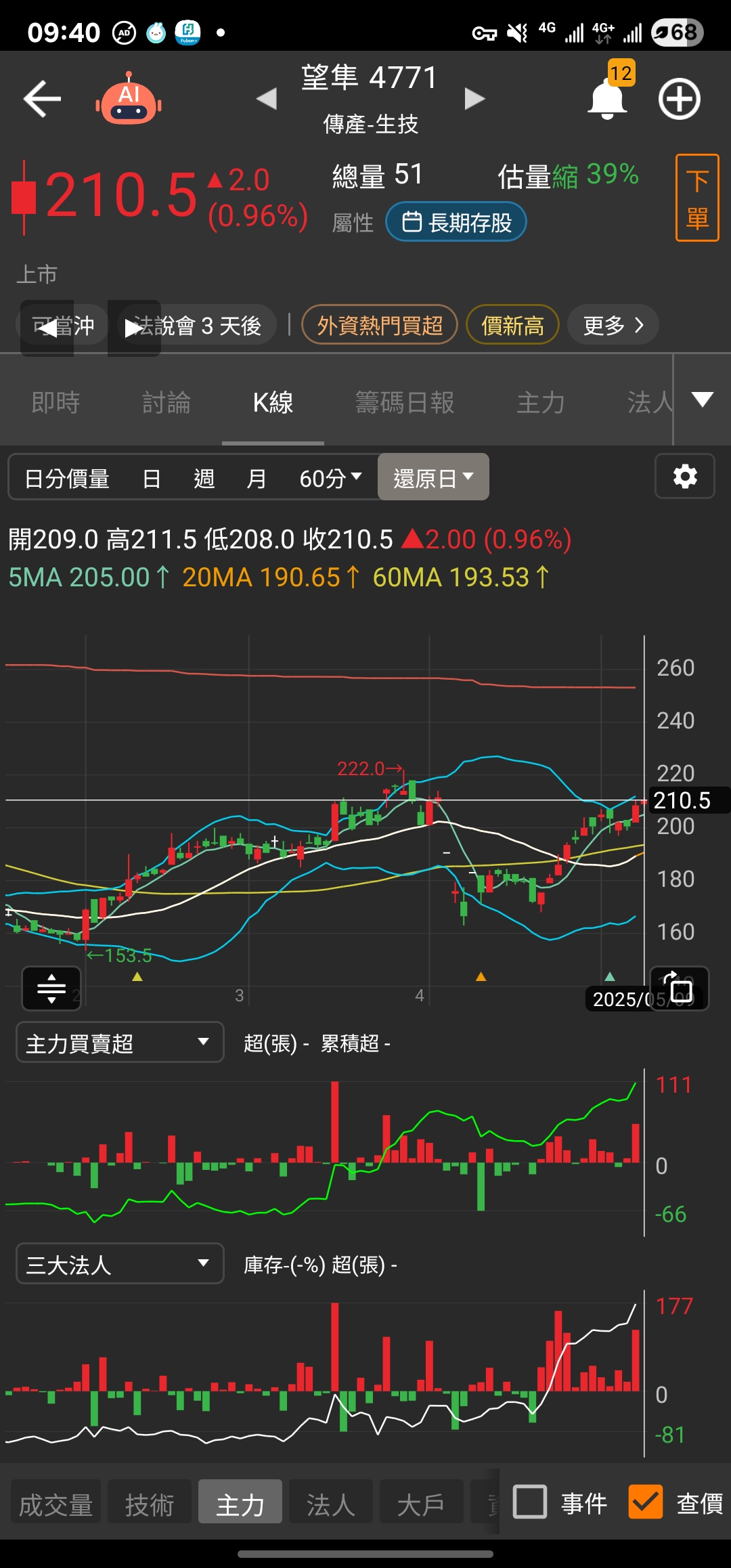
Task: Select 日 daily period
Action: click(x=152, y=479)
